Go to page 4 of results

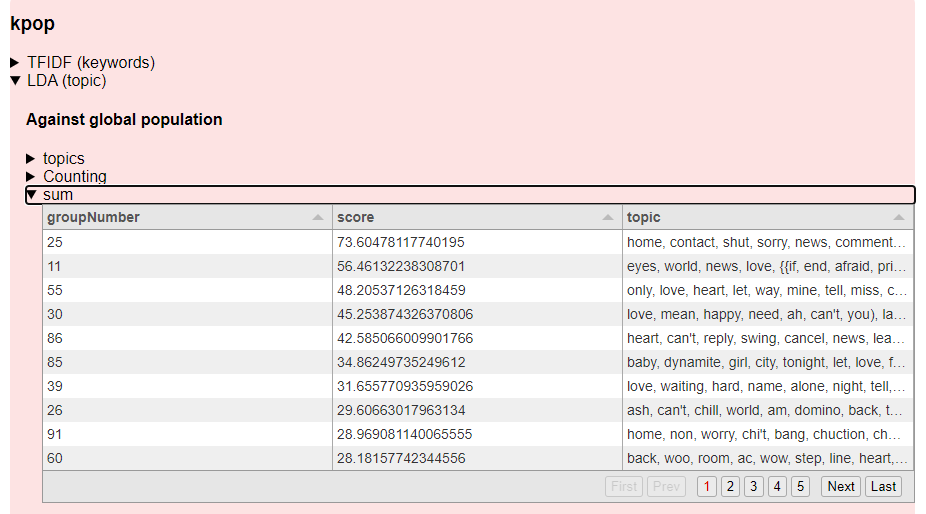pos(777,486)
